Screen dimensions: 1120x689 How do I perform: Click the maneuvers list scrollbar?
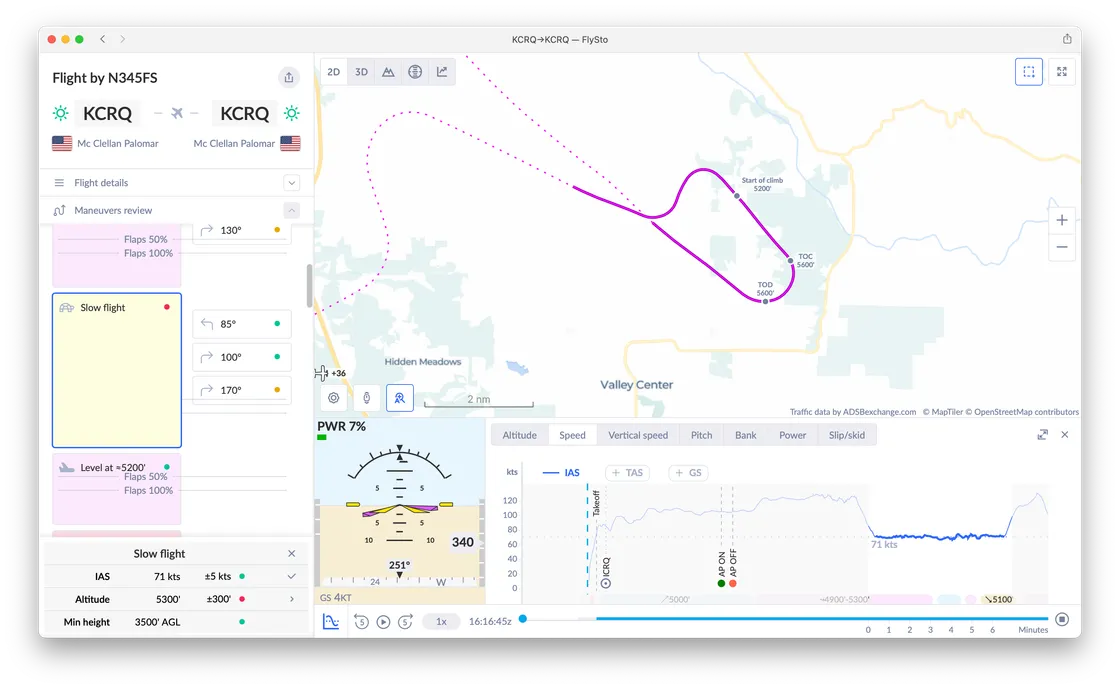(x=309, y=286)
